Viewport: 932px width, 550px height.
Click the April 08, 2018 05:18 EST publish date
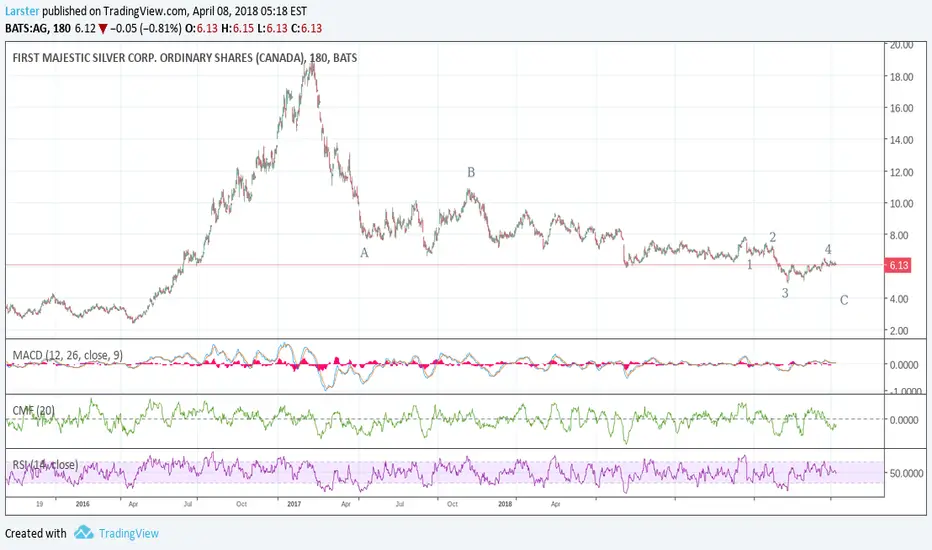click(x=250, y=11)
